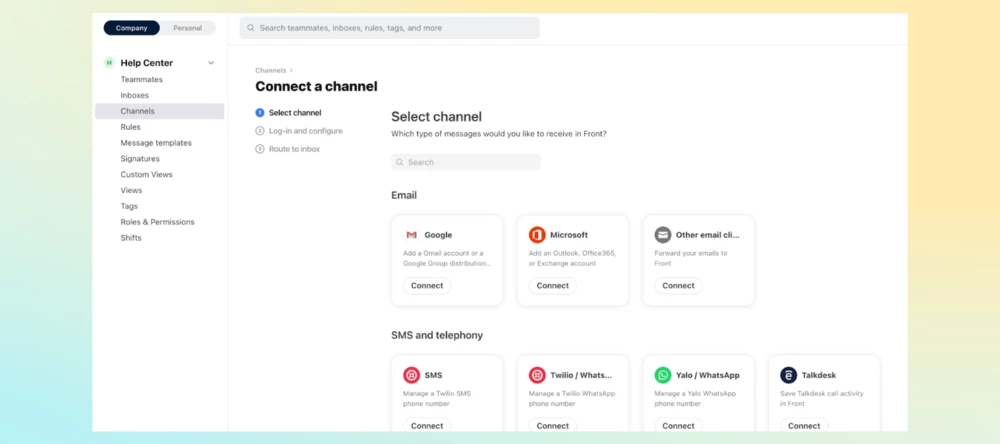Click the Talkdesk card title
Screen dimensions: 1000x444
pyautogui.click(x=819, y=375)
